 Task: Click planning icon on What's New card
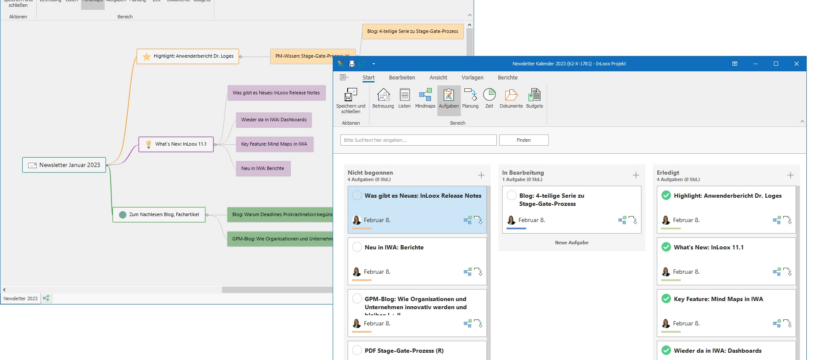coord(787,272)
